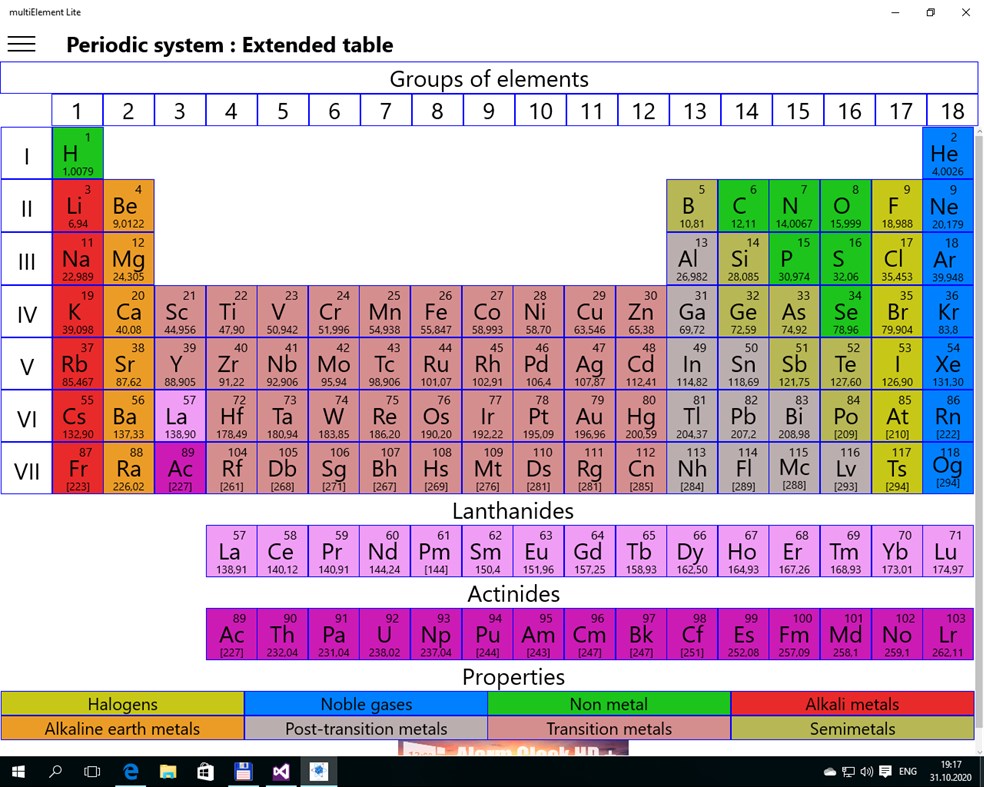Select Cerium in the Lanthanides row
Screen dimensions: 984x787
pos(282,551)
